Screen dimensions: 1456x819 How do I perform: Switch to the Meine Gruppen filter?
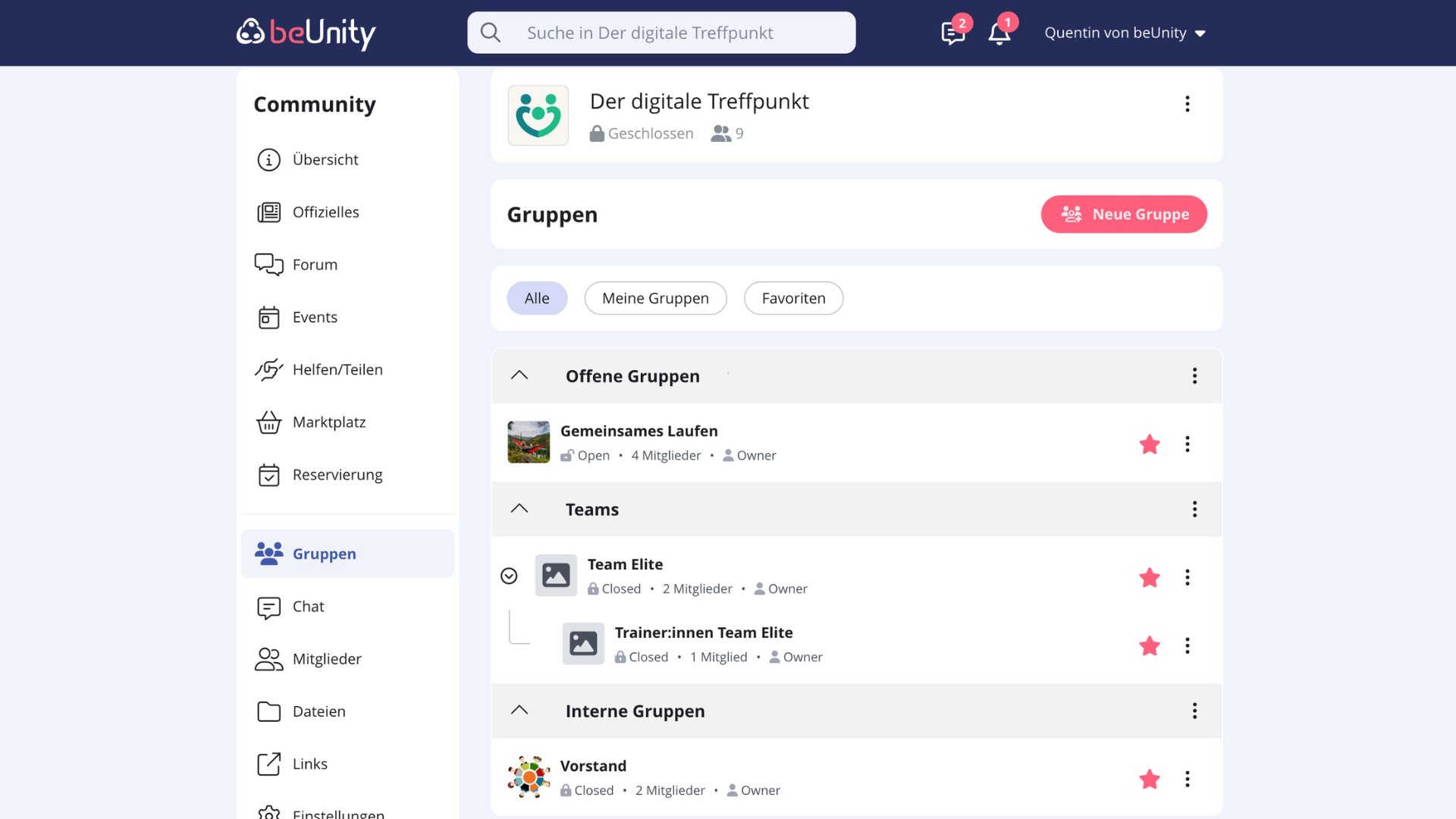[x=655, y=298]
